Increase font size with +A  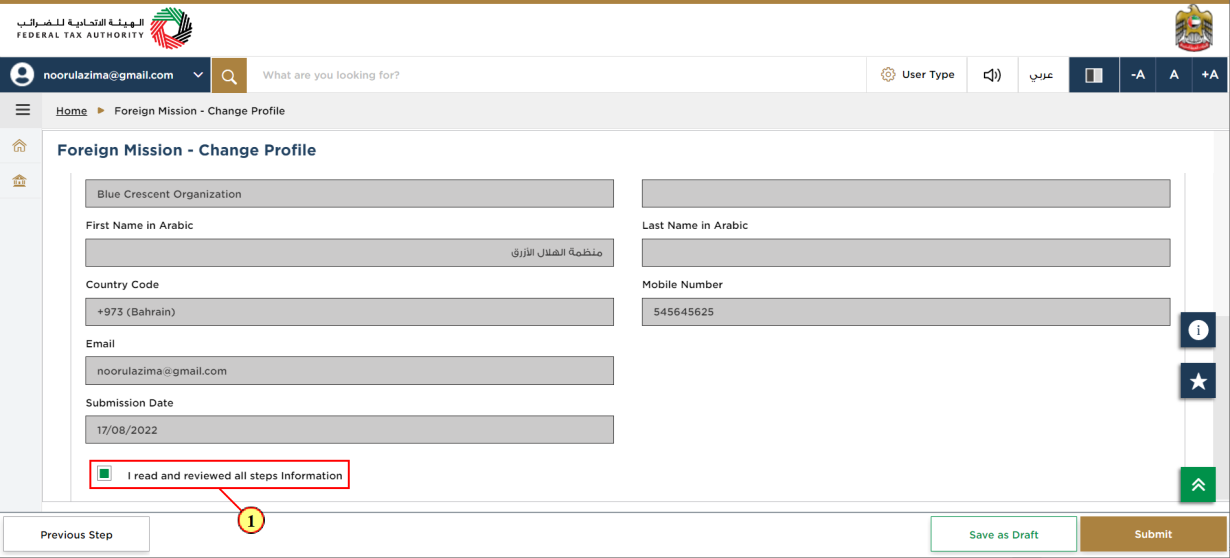point(1210,75)
